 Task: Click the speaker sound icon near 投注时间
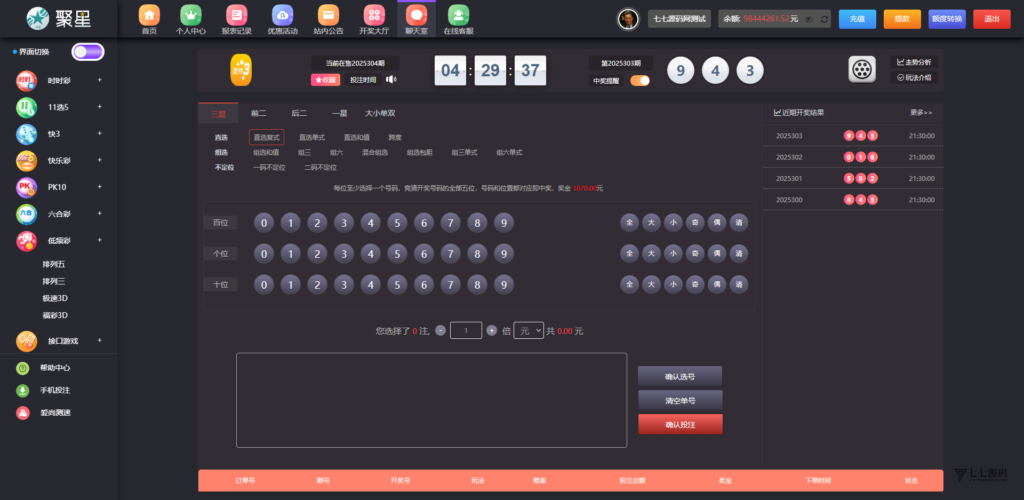point(391,80)
